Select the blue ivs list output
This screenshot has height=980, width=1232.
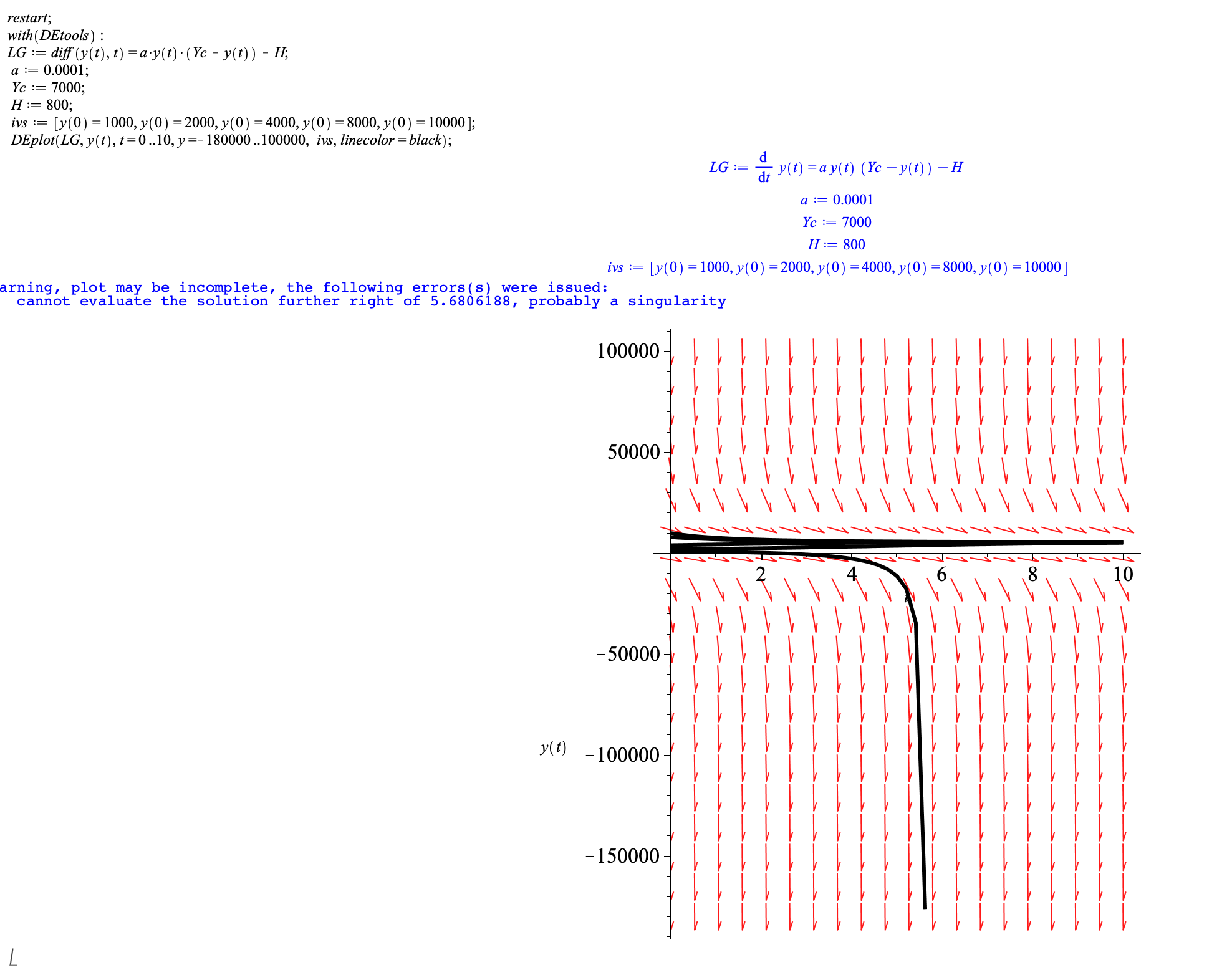pos(837,267)
